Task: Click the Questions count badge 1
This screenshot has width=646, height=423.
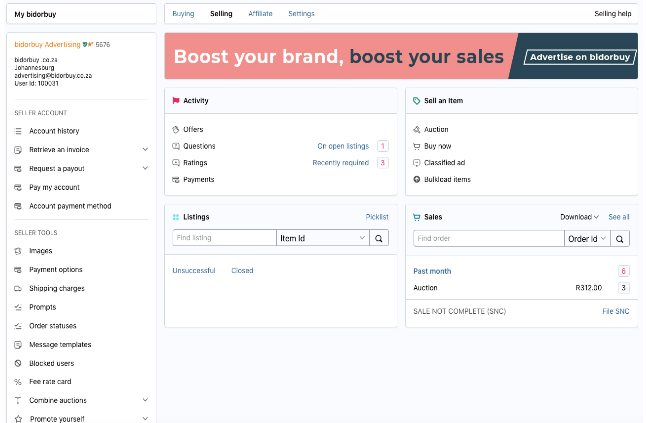Action: point(383,146)
